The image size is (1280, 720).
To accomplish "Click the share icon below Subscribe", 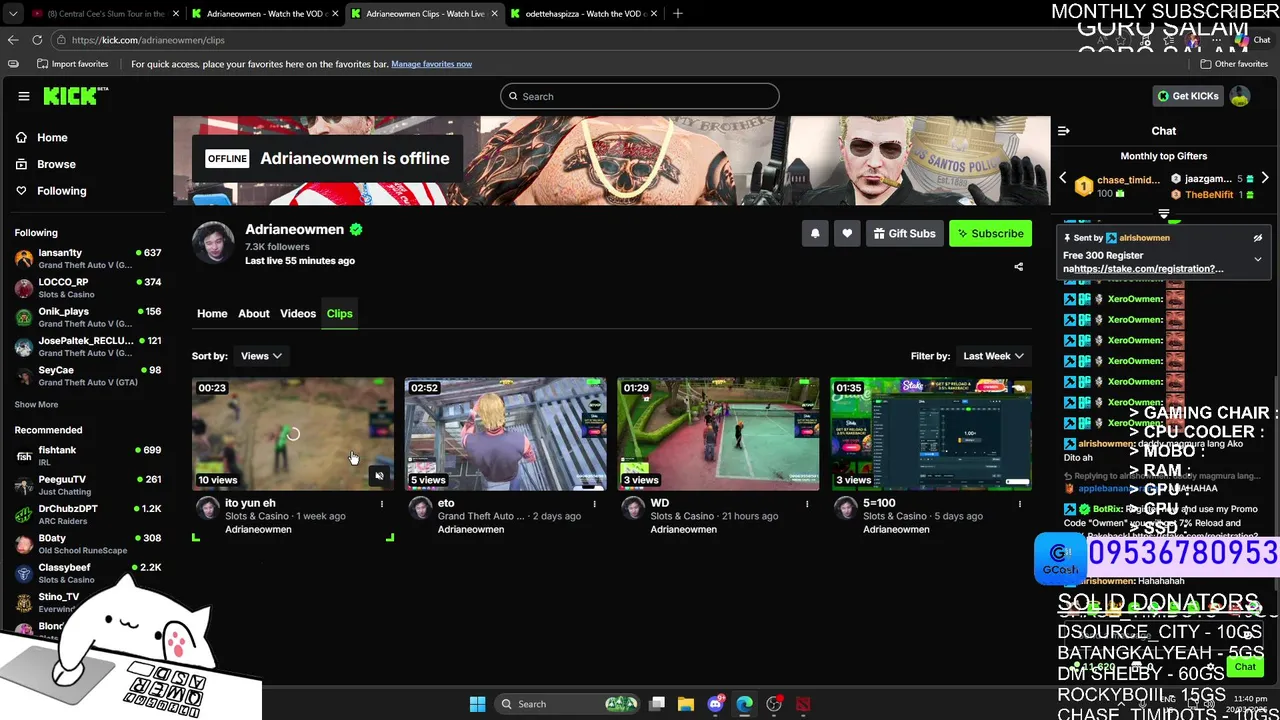I will (x=1018, y=267).
